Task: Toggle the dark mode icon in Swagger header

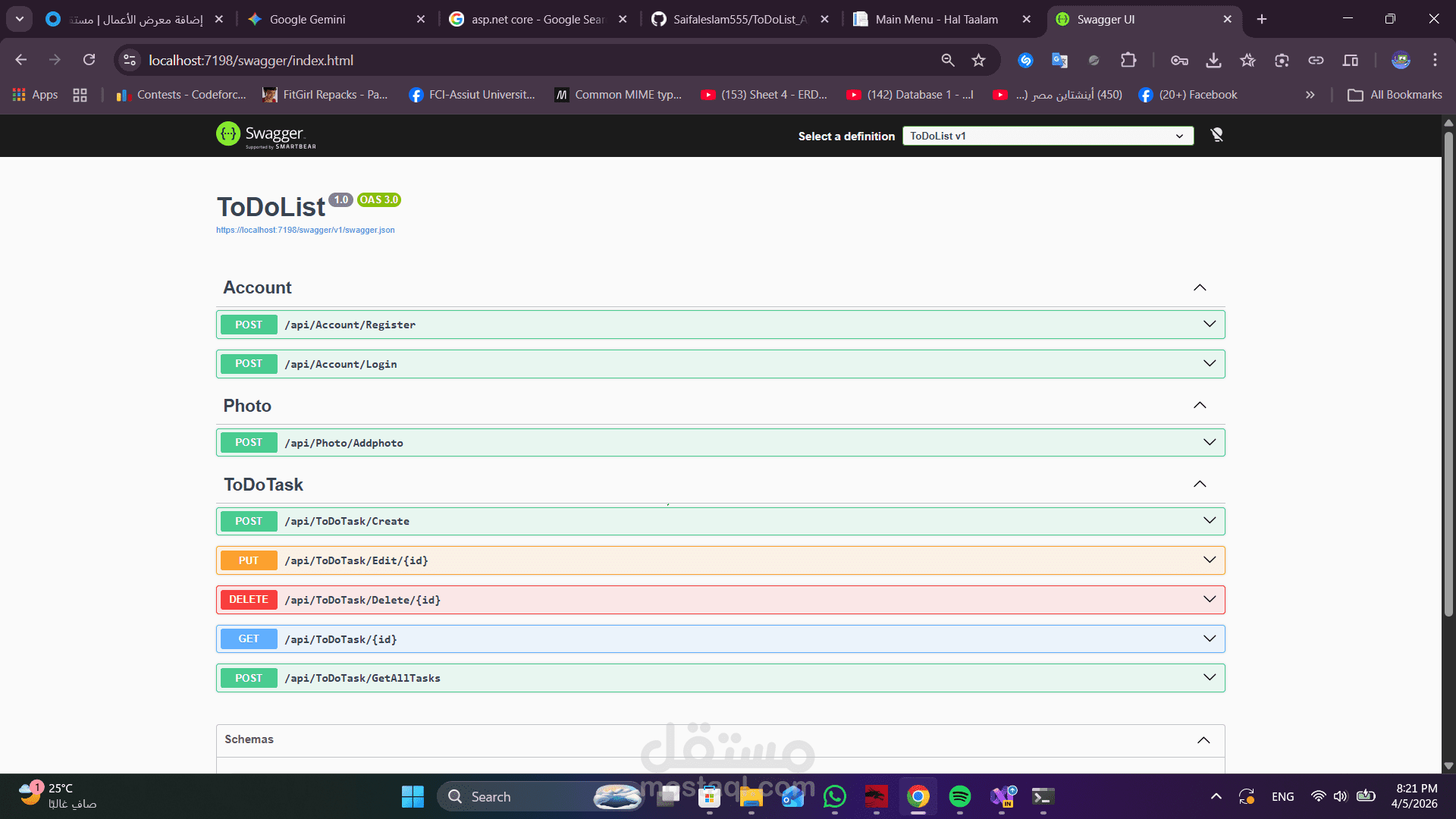Action: pos(1216,135)
